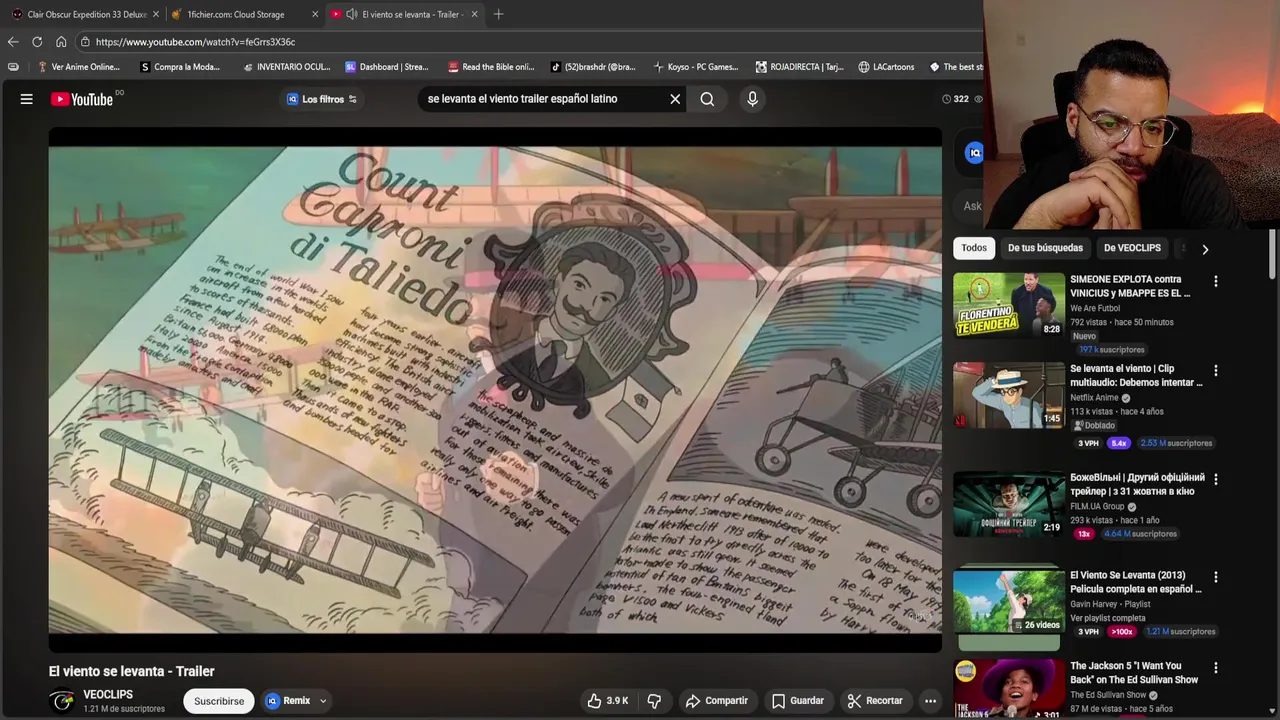Open the FILM.UA trailer thumbnail

pyautogui.click(x=1008, y=503)
